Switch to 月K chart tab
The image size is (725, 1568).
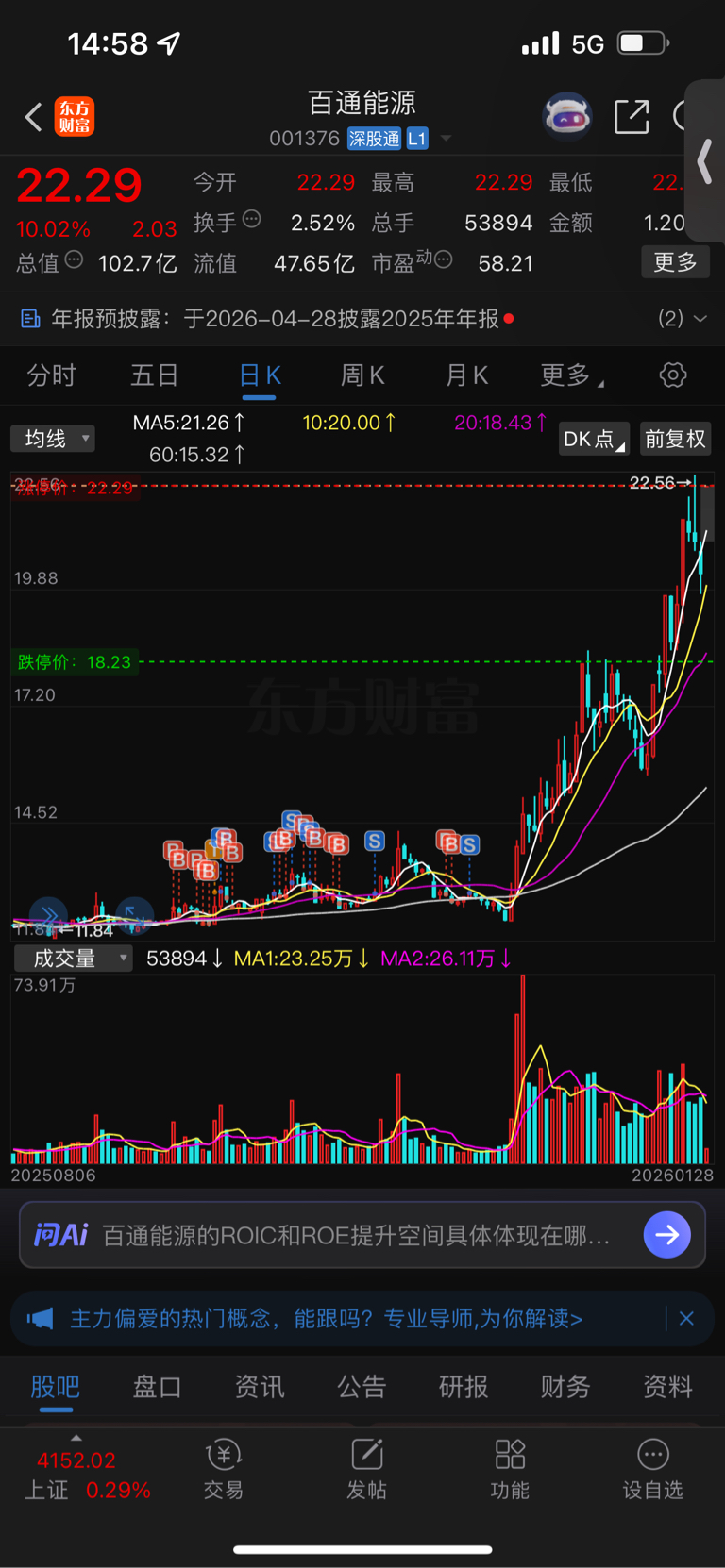[x=466, y=375]
